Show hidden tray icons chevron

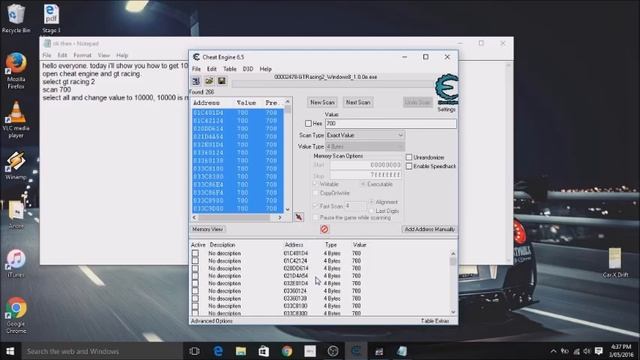553,351
